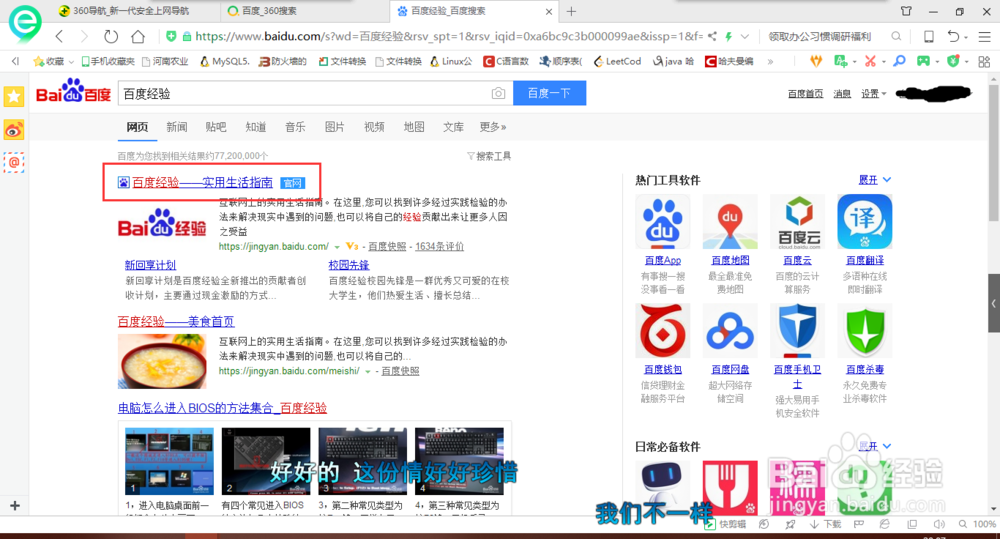Open the skin changer shirt icon

906,11
